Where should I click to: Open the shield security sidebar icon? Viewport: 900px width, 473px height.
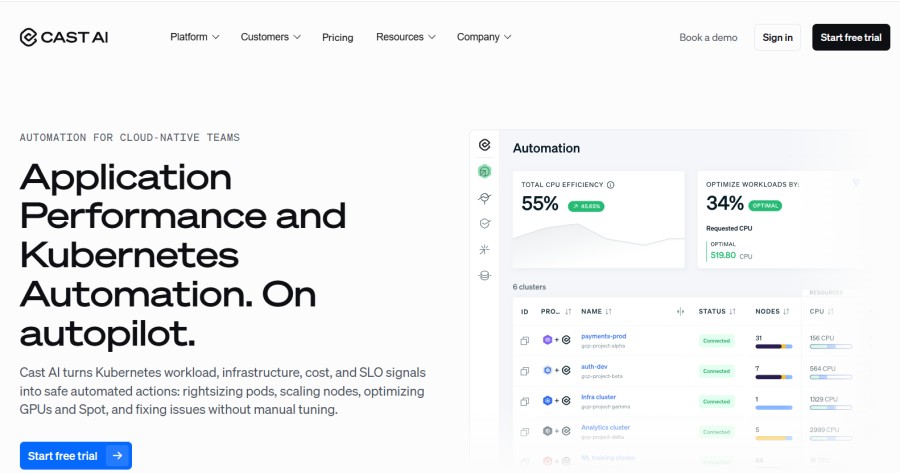tap(484, 223)
